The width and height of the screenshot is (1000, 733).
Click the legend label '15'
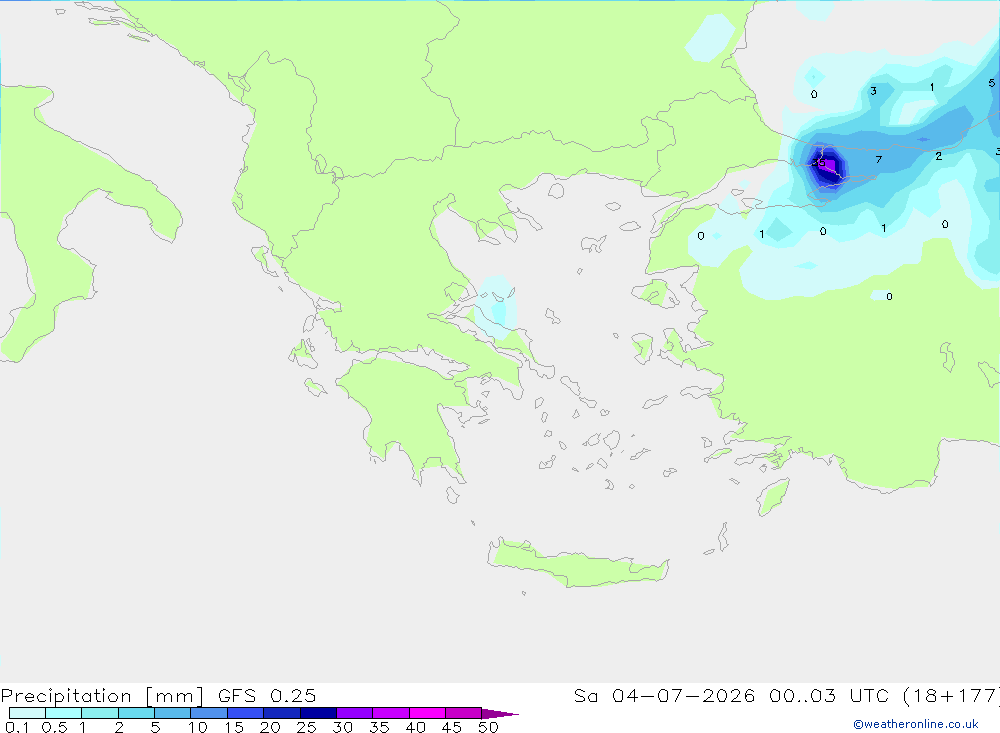[234, 727]
